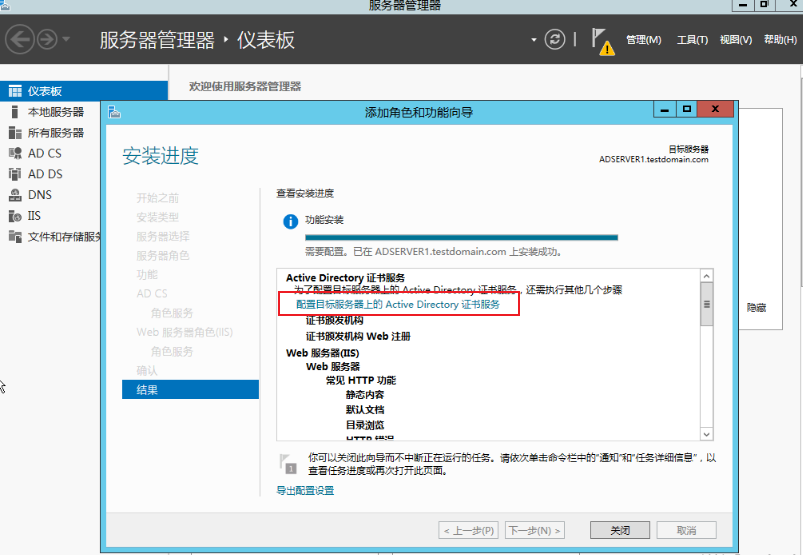The image size is (803, 555).
Task: Click the 取消 button
Action: pyautogui.click(x=686, y=530)
